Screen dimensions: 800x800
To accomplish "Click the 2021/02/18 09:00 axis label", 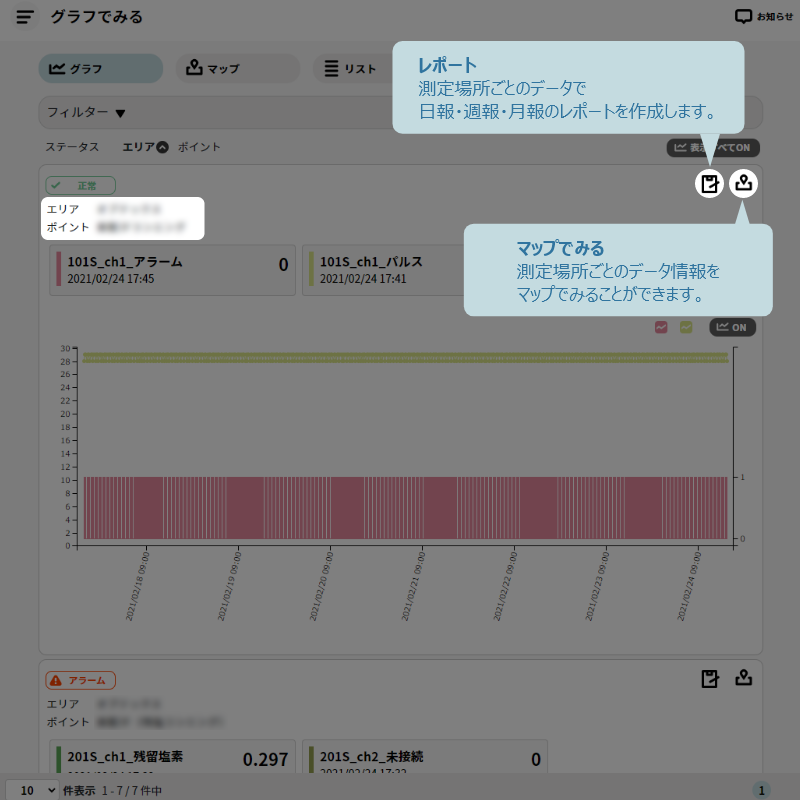I will click(x=137, y=586).
